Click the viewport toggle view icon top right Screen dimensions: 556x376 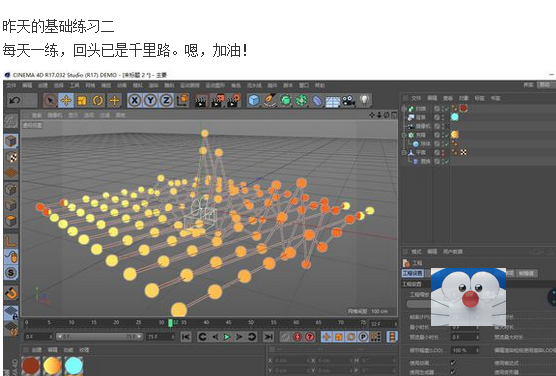pyautogui.click(x=394, y=115)
